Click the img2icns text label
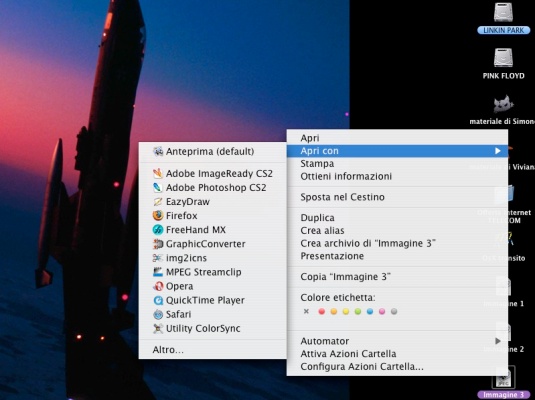Screen dimensions: 535x400 point(186,258)
